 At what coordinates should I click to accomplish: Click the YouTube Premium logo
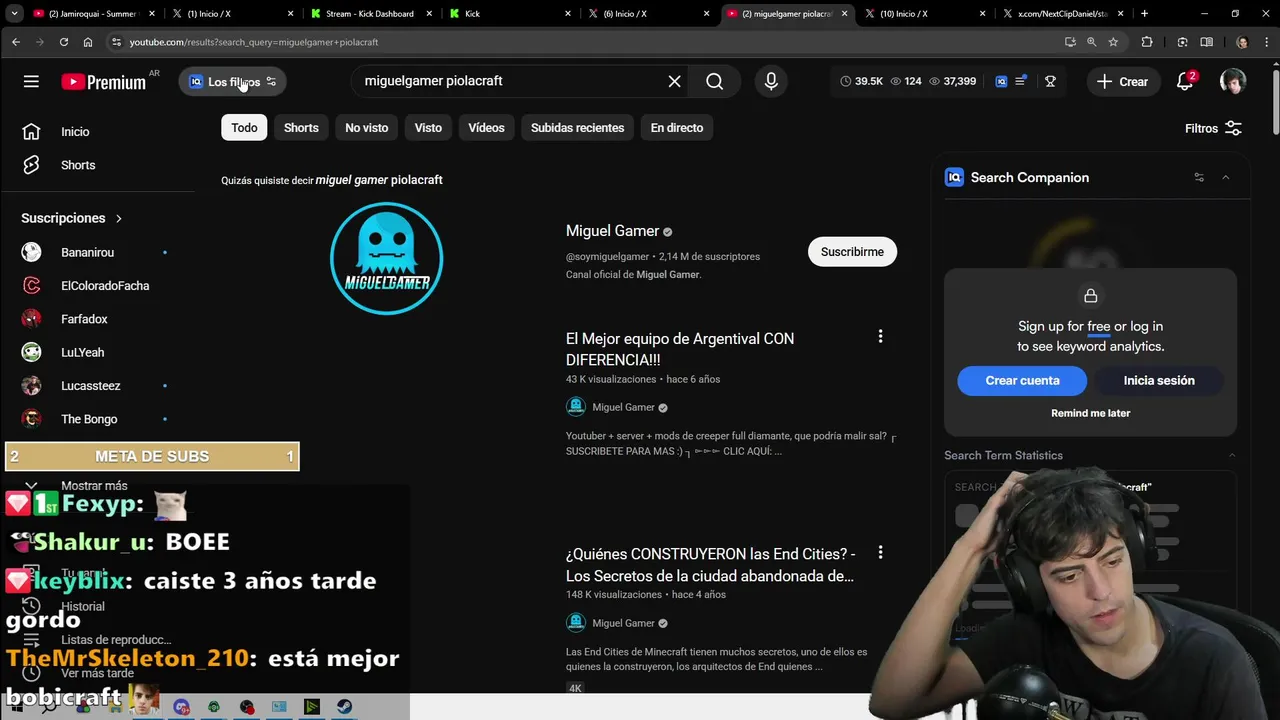click(x=104, y=82)
